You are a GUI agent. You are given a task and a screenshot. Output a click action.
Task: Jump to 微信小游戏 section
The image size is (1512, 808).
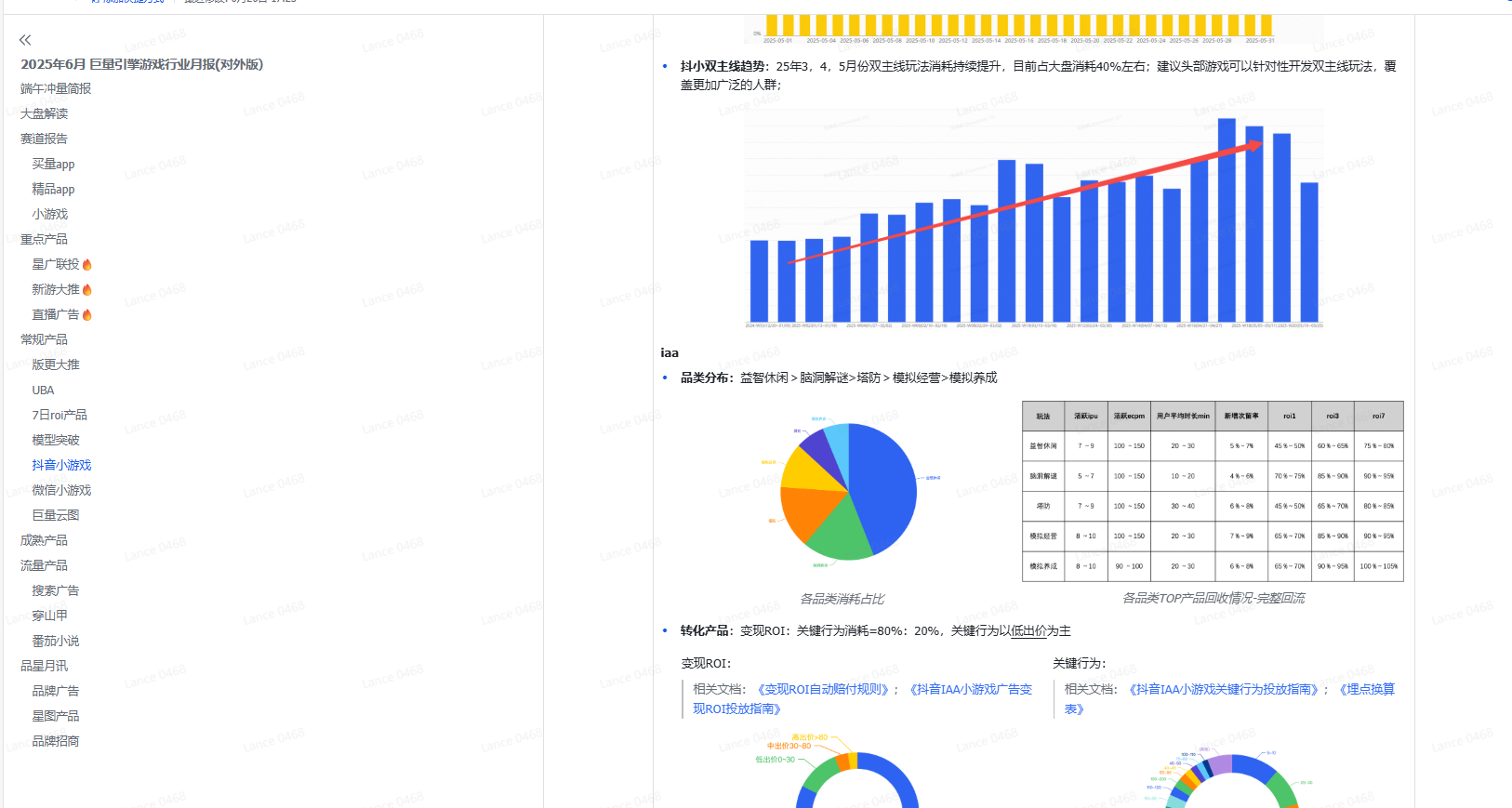[61, 490]
